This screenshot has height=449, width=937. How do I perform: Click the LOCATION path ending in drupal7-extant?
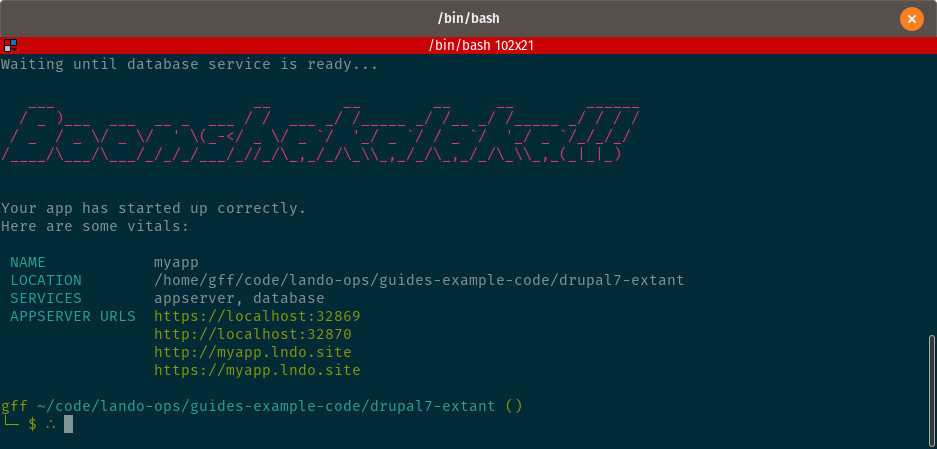tap(419, 280)
